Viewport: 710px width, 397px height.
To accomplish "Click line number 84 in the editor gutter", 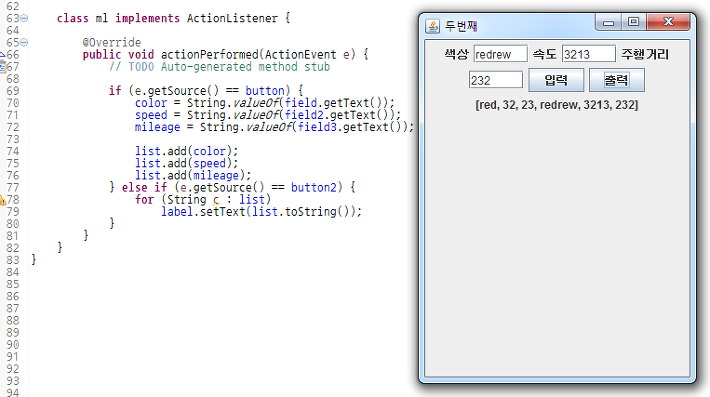I will click(x=13, y=273).
